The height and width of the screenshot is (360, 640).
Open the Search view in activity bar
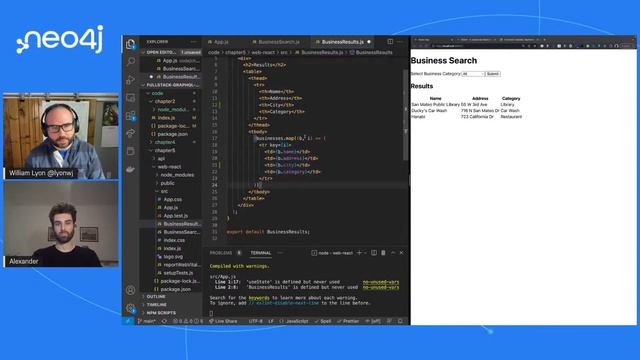131,62
